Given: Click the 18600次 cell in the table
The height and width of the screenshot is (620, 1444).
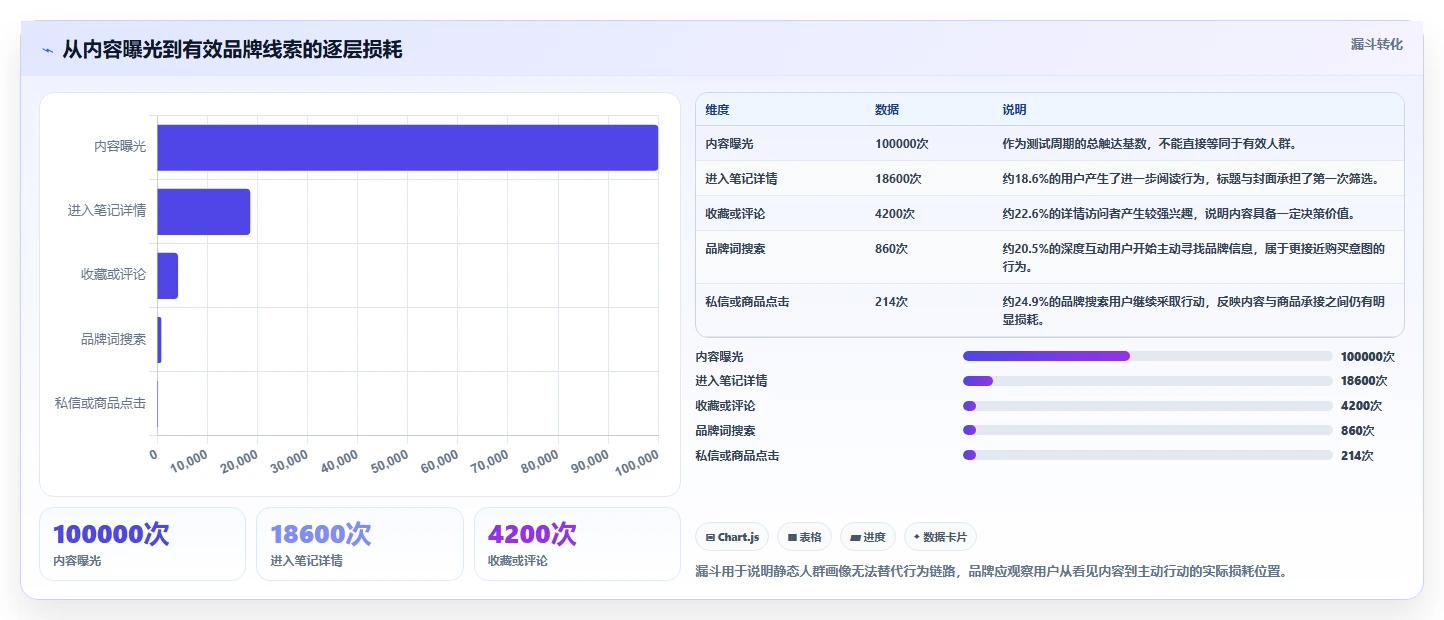Looking at the screenshot, I should 898,179.
